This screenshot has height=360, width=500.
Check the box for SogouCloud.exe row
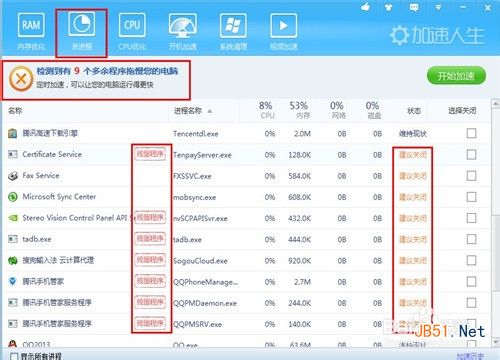(x=471, y=260)
